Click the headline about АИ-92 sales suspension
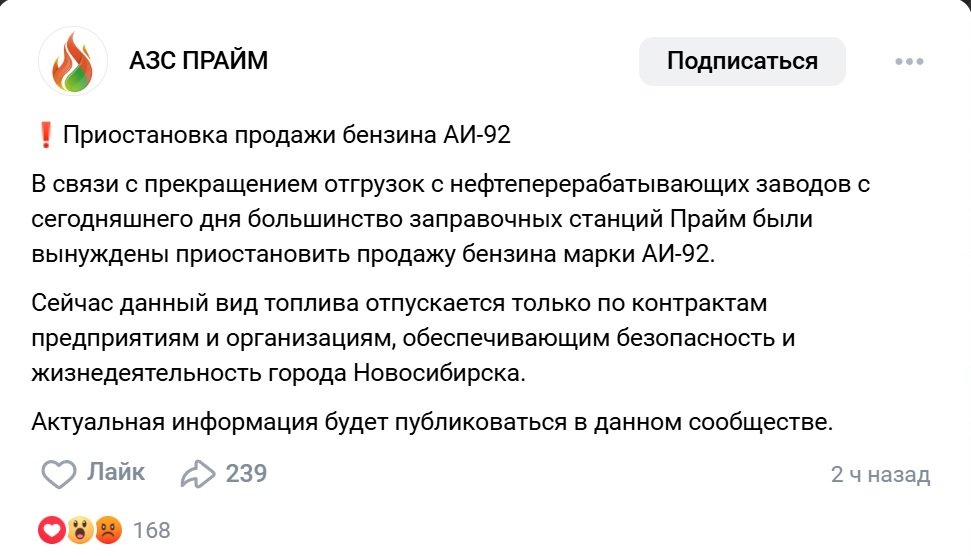 coord(287,135)
